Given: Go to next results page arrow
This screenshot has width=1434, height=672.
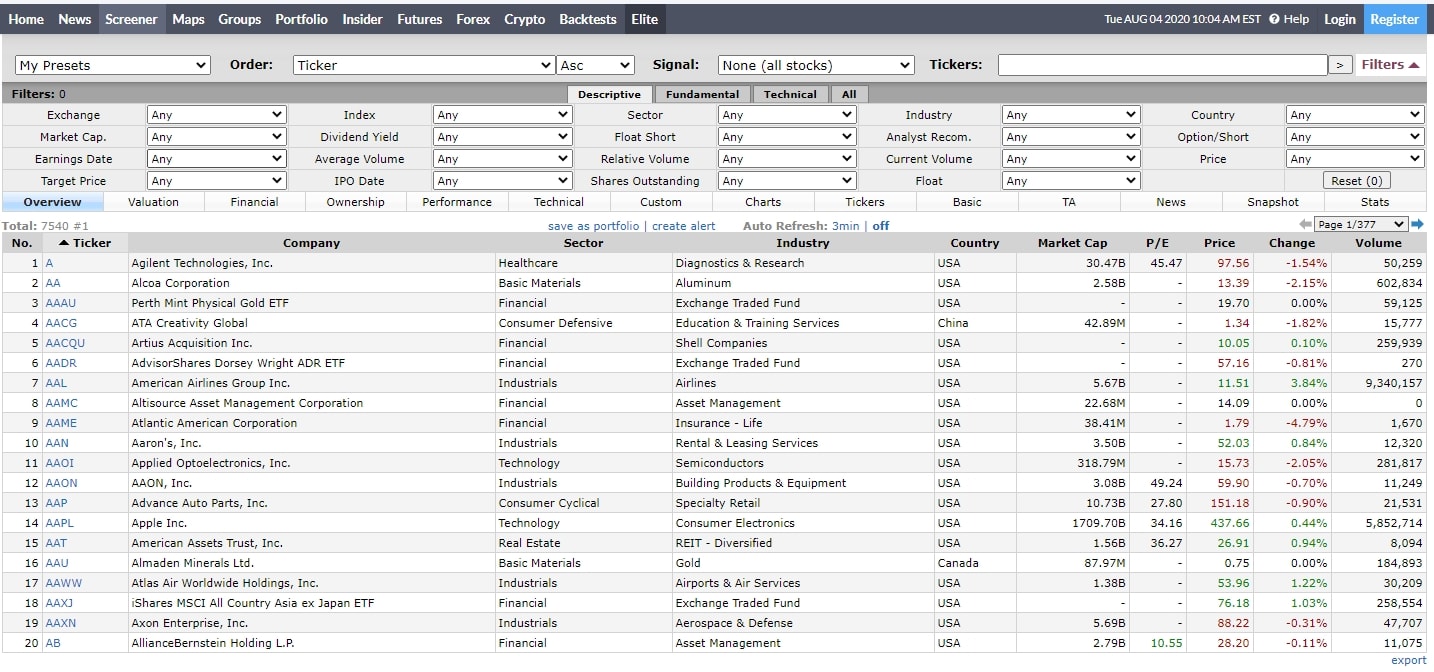Looking at the screenshot, I should tap(1417, 225).
